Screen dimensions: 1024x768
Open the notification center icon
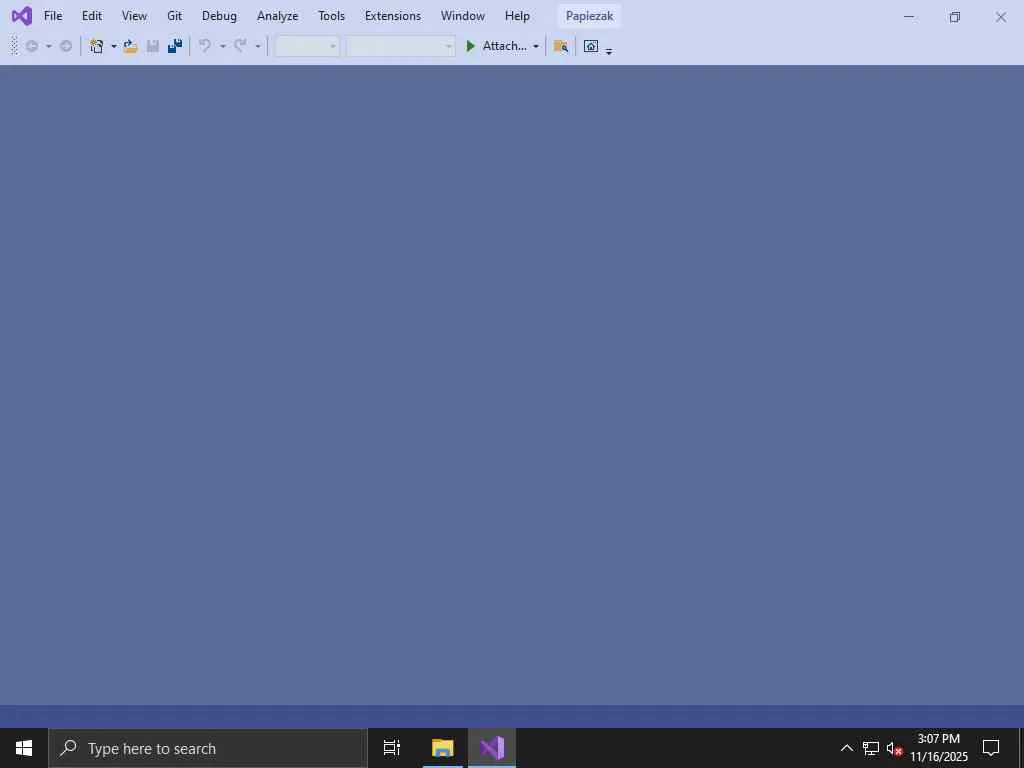coord(991,748)
